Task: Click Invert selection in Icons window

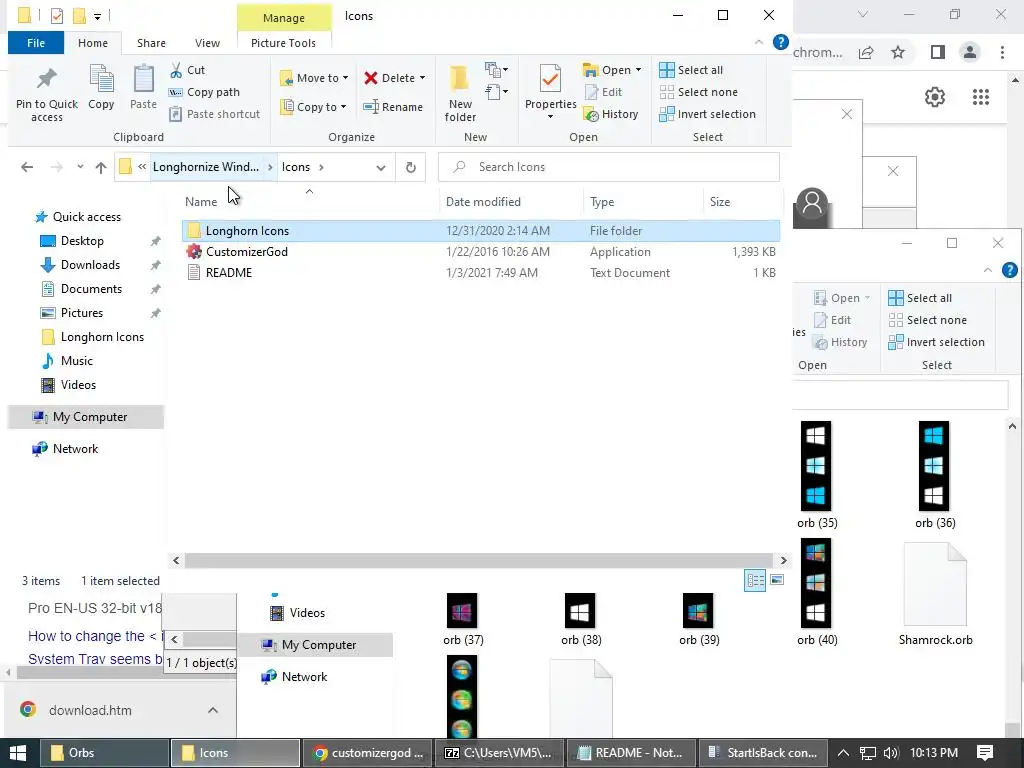Action: 707,114
